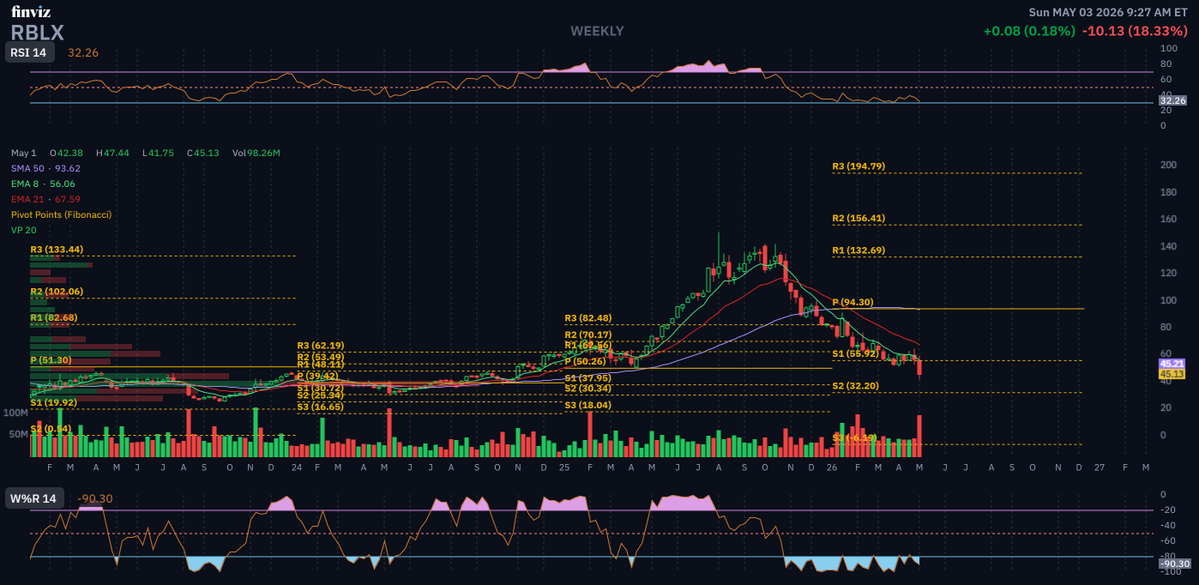The width and height of the screenshot is (1199, 585).
Task: Click the Vol 98.26M readout
Action: coord(256,153)
